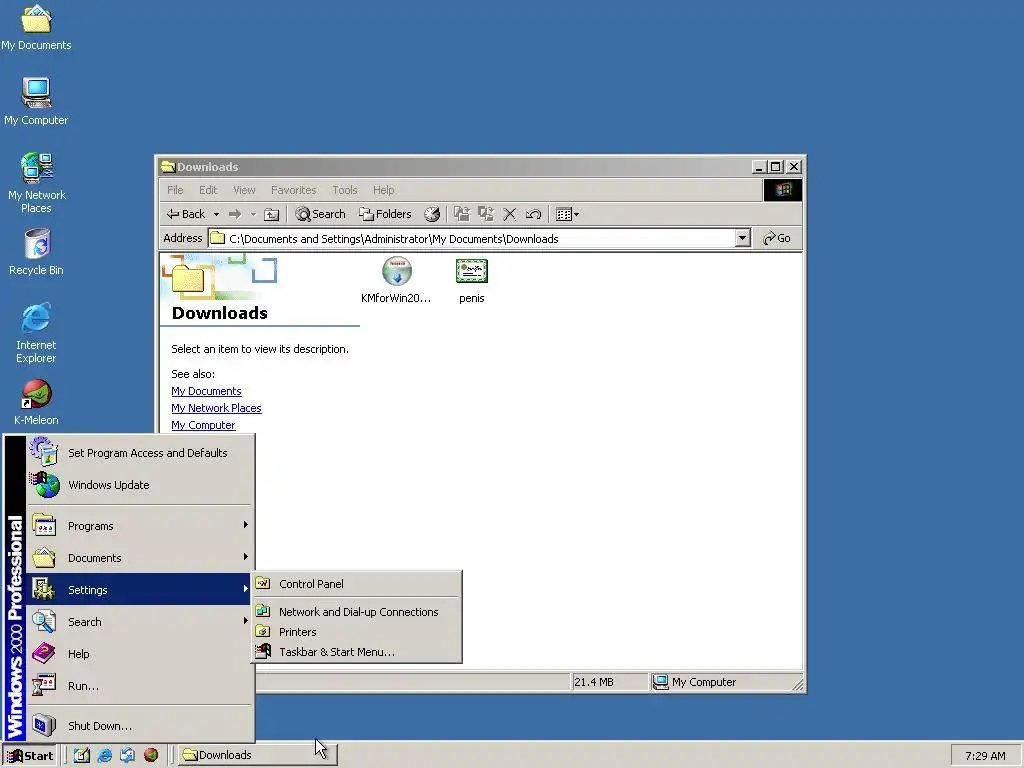Image resolution: width=1024 pixels, height=768 pixels.
Task: Select the certificate file icon in Downloads
Action: [x=472, y=281]
